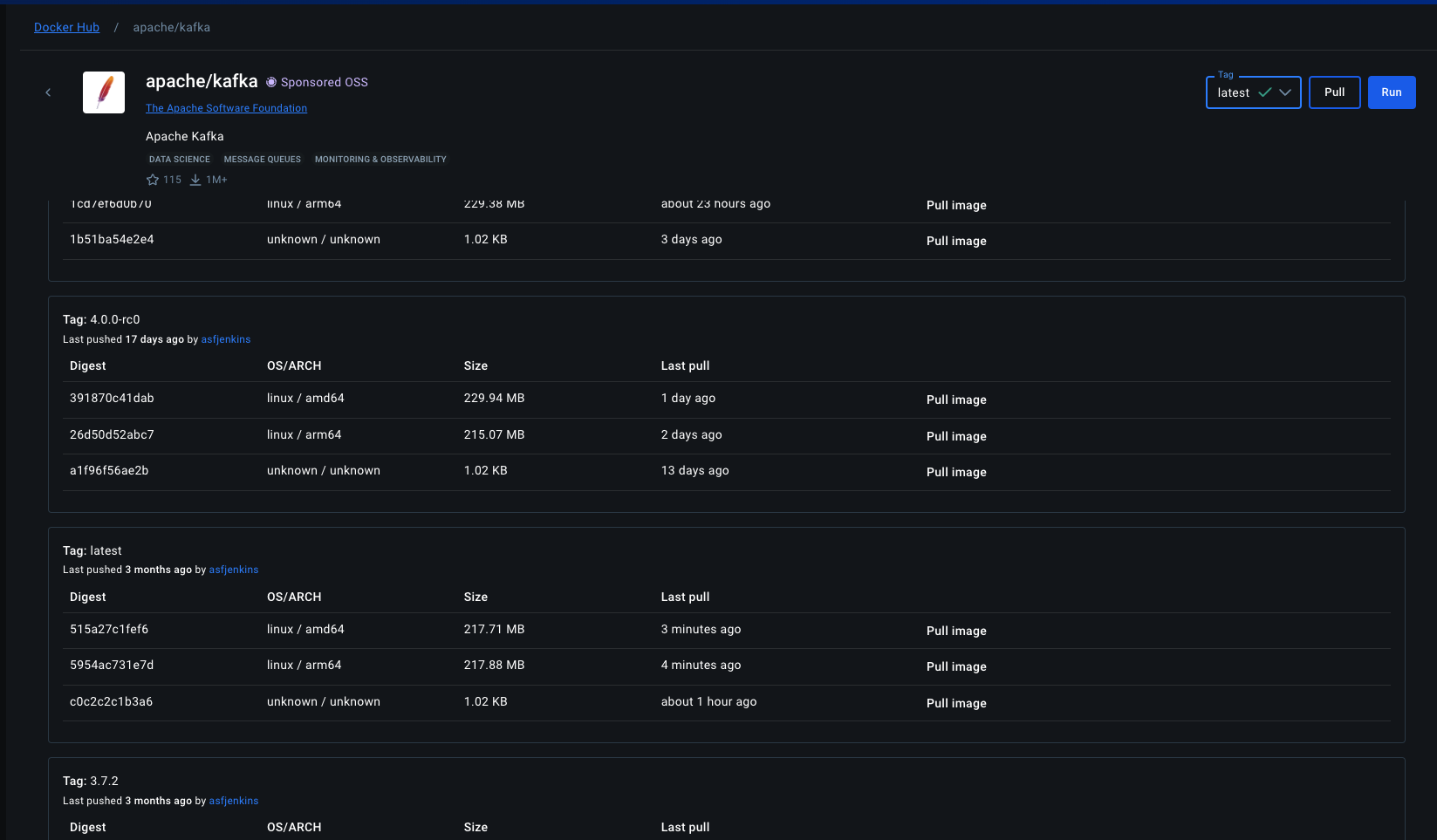Open asfjenkins profile under Tag 4.0.0-rc0
This screenshot has height=840, width=1437.
[226, 339]
